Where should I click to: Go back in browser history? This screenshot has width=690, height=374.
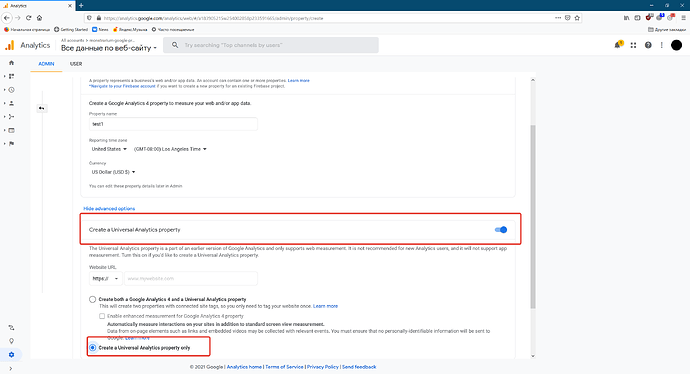point(7,18)
